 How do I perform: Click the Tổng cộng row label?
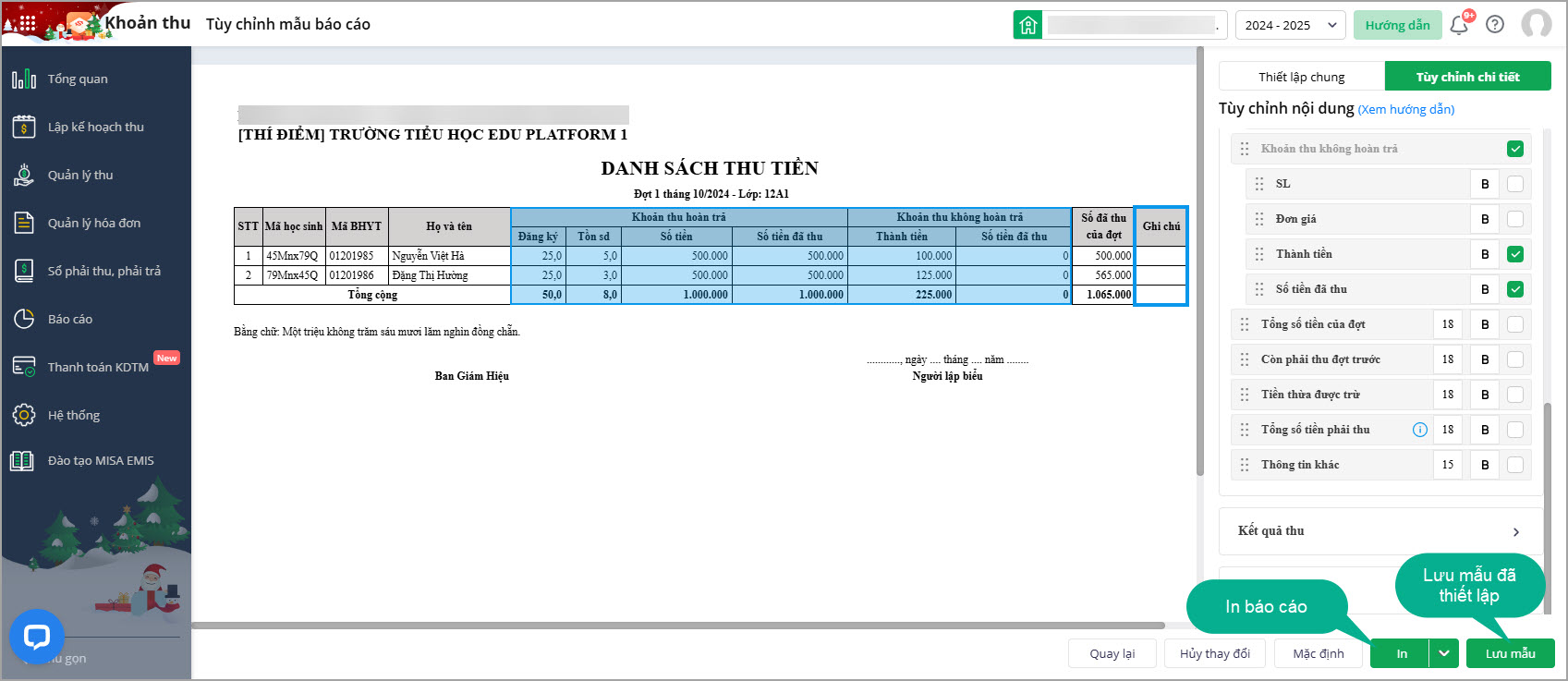(372, 295)
